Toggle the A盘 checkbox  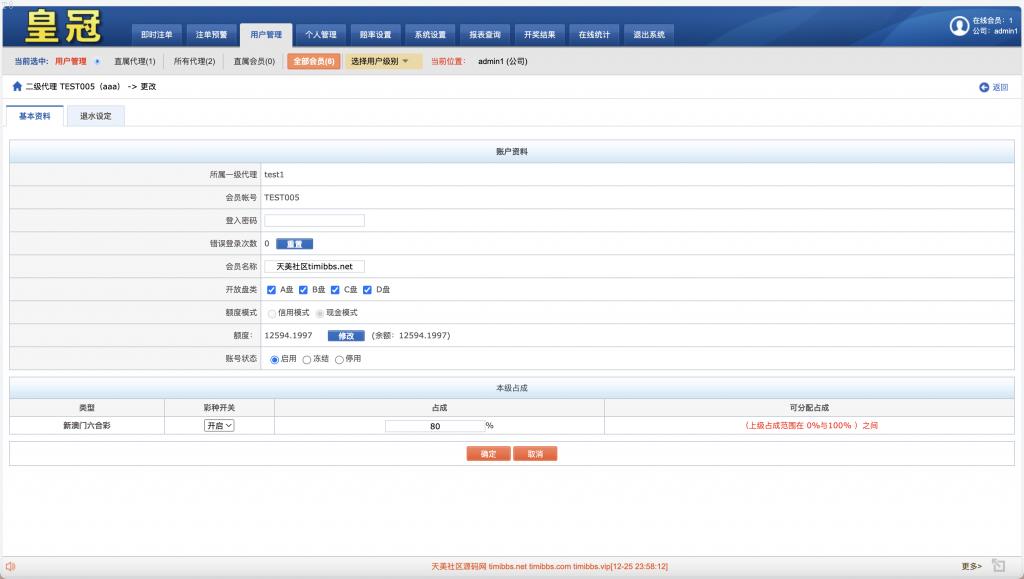coord(271,290)
